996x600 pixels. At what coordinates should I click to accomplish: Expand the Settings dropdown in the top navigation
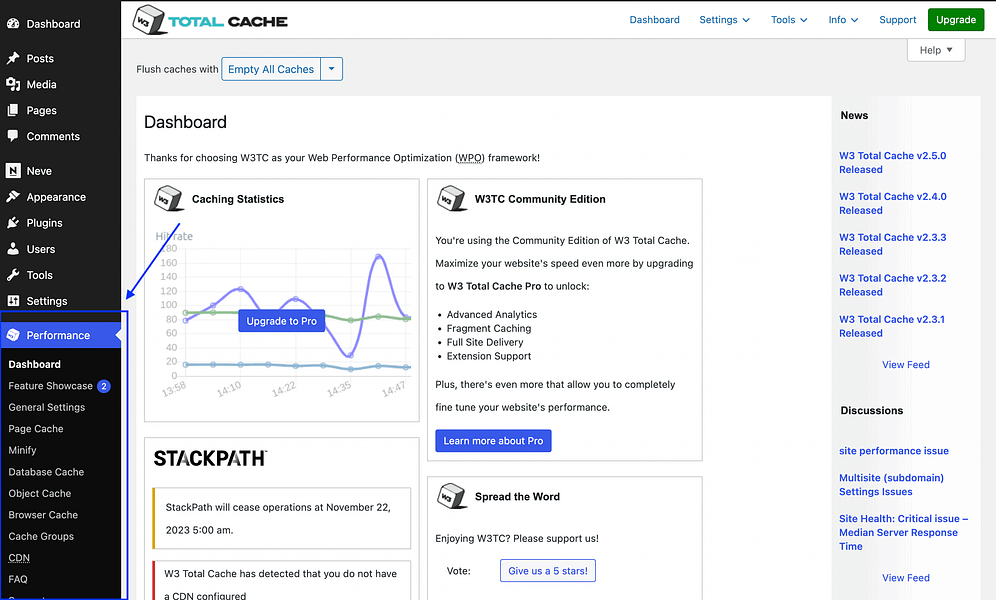(724, 19)
